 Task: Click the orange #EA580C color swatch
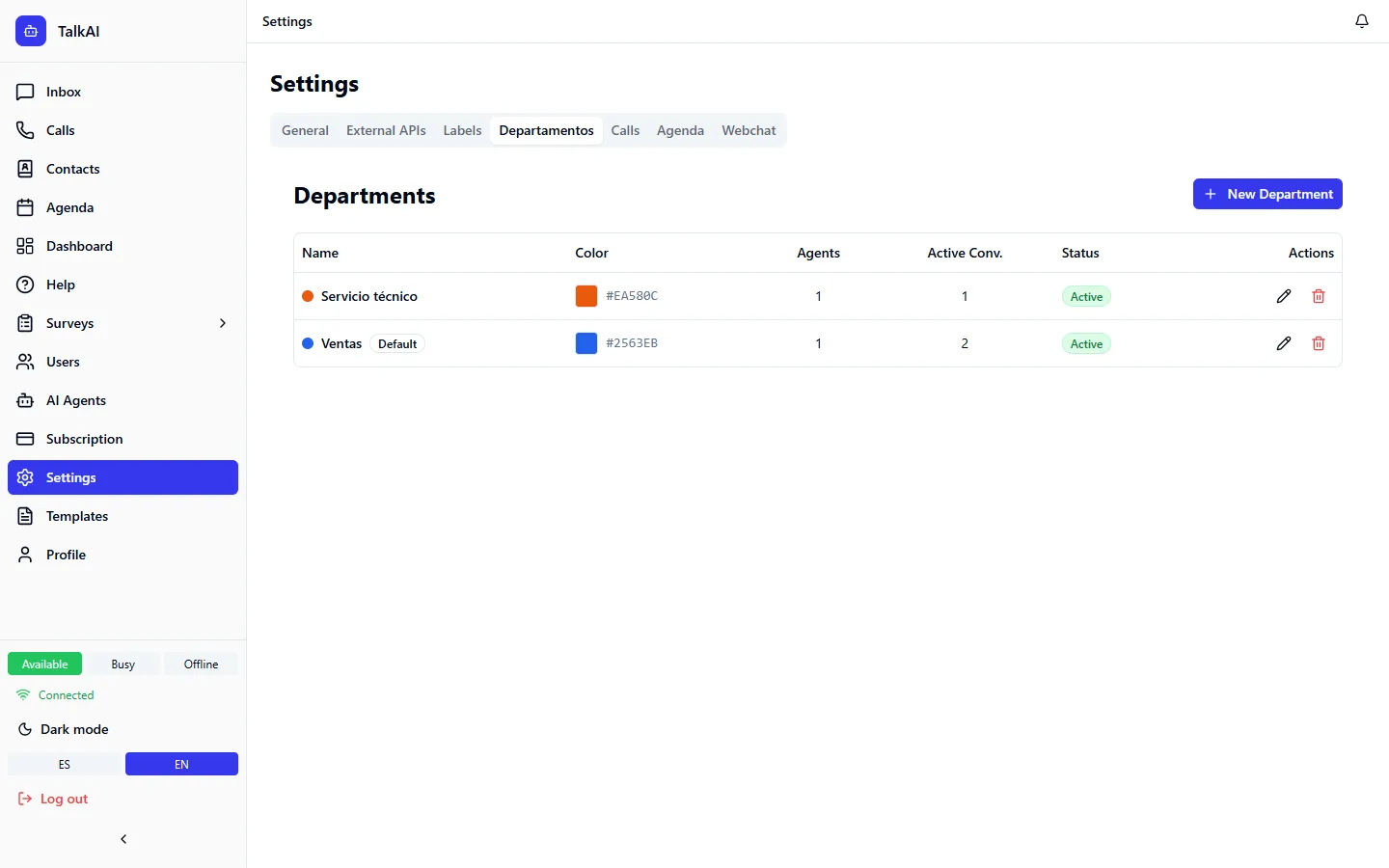click(x=586, y=296)
